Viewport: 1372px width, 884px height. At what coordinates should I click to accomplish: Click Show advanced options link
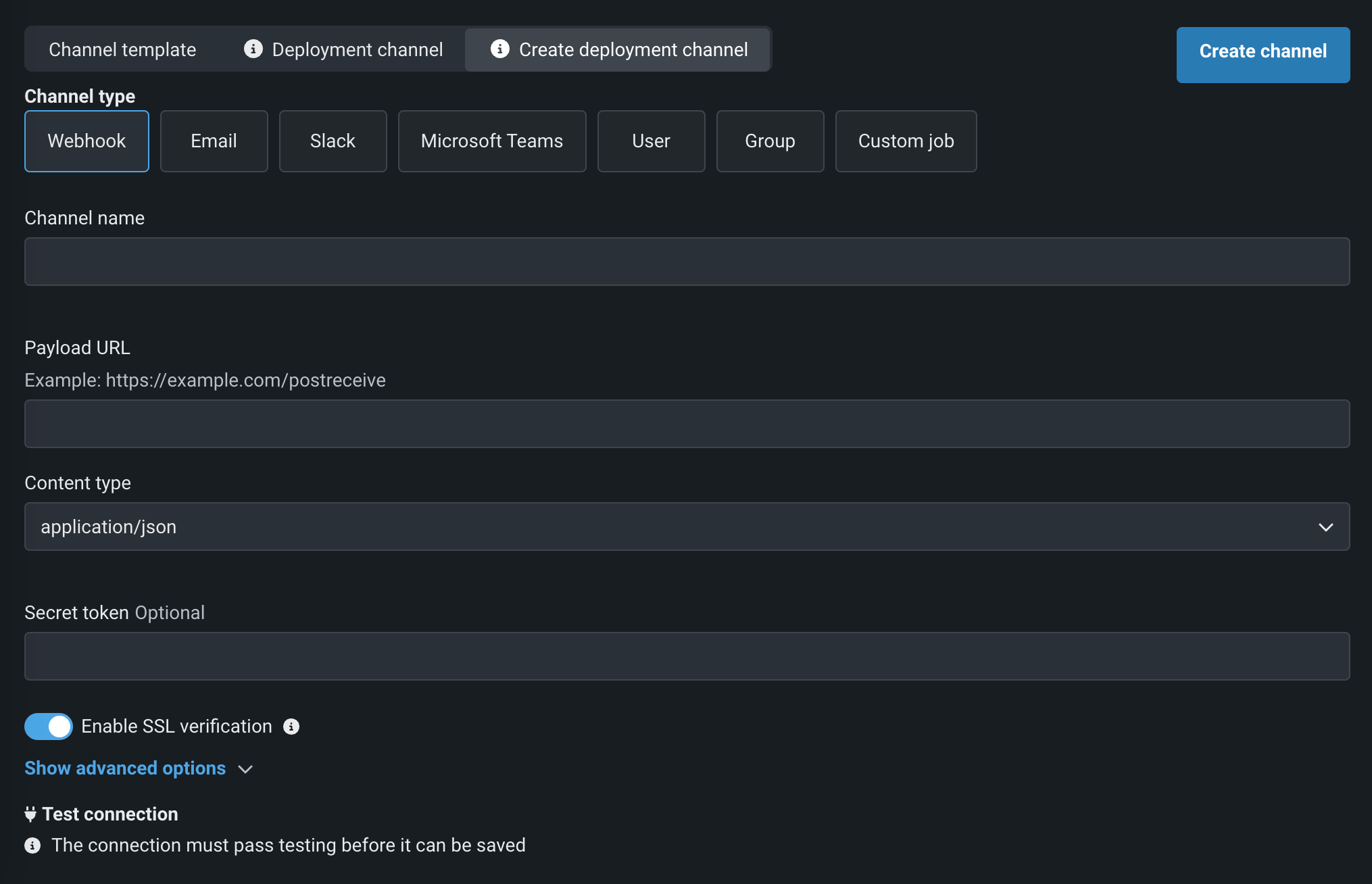125,768
